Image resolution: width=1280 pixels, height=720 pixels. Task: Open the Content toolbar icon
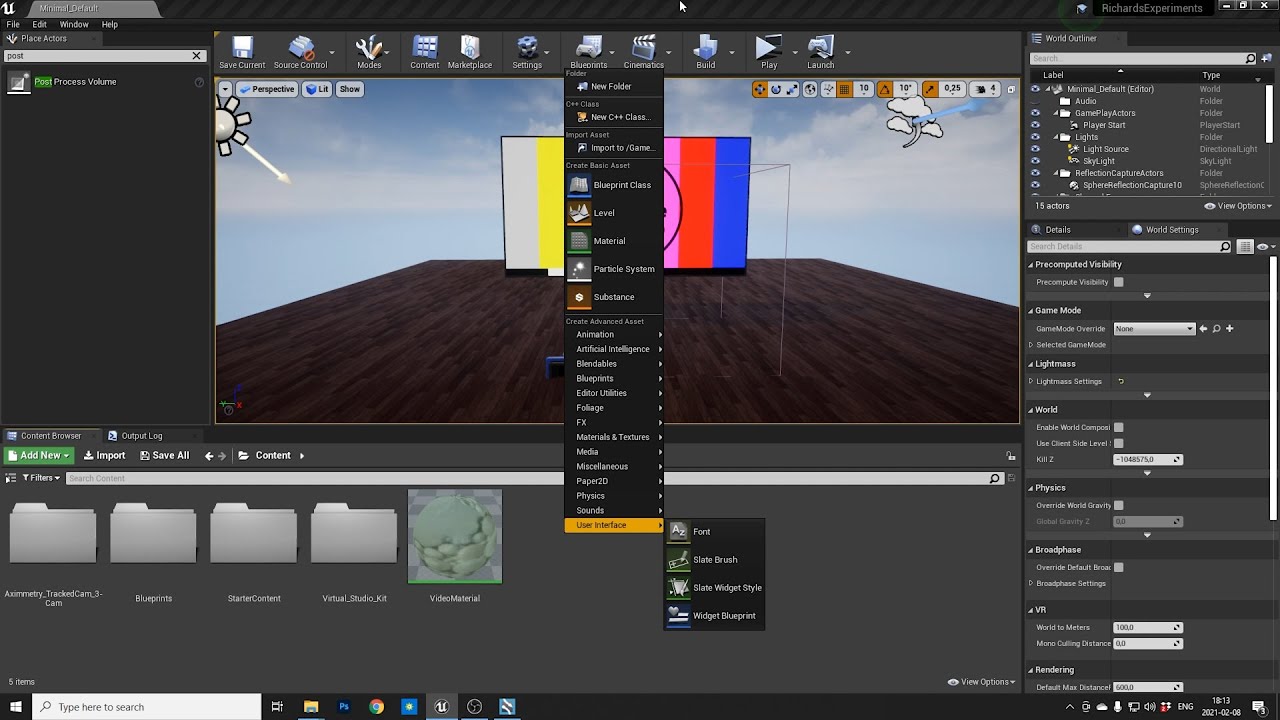[x=424, y=52]
